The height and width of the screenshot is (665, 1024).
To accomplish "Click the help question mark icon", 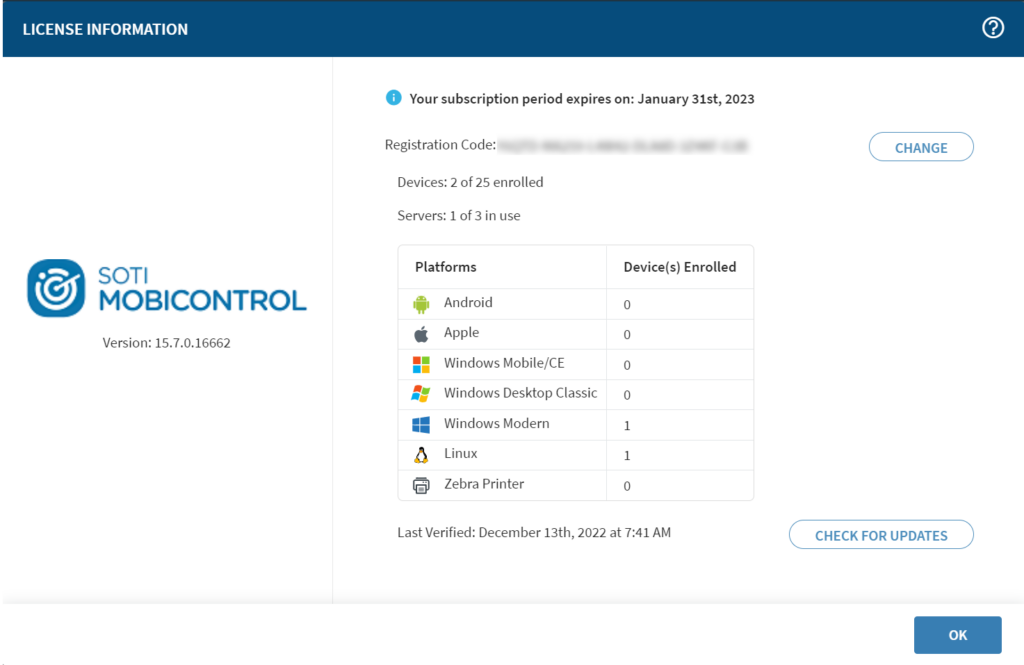I will point(992,28).
